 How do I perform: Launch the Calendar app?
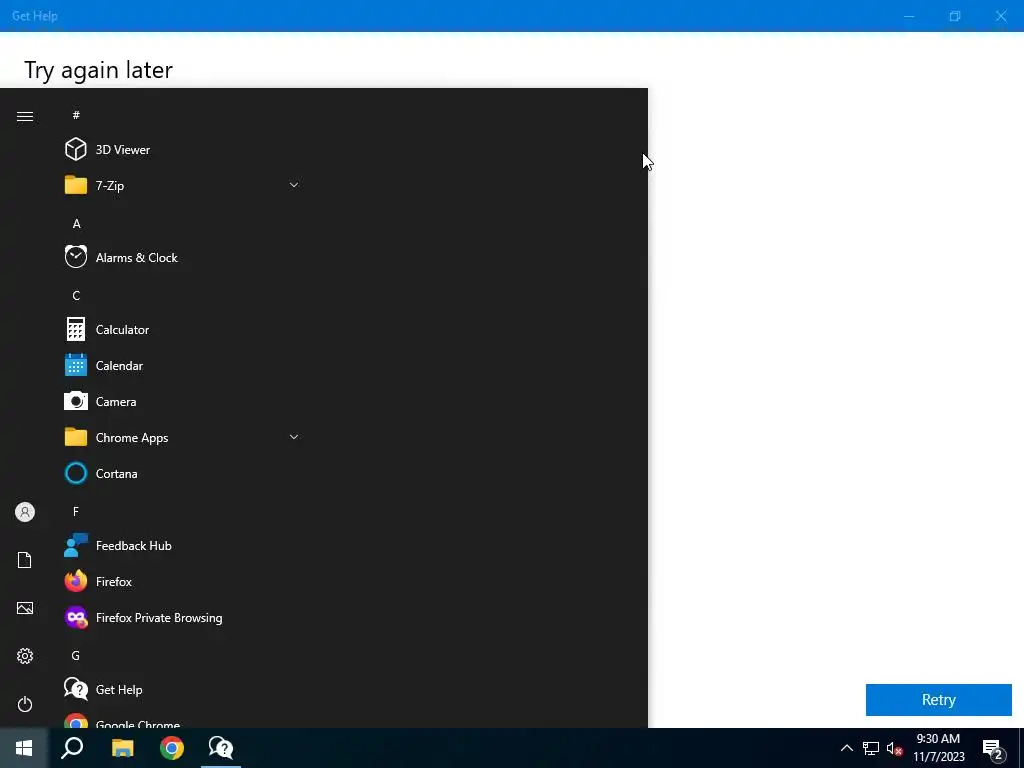(x=183, y=366)
